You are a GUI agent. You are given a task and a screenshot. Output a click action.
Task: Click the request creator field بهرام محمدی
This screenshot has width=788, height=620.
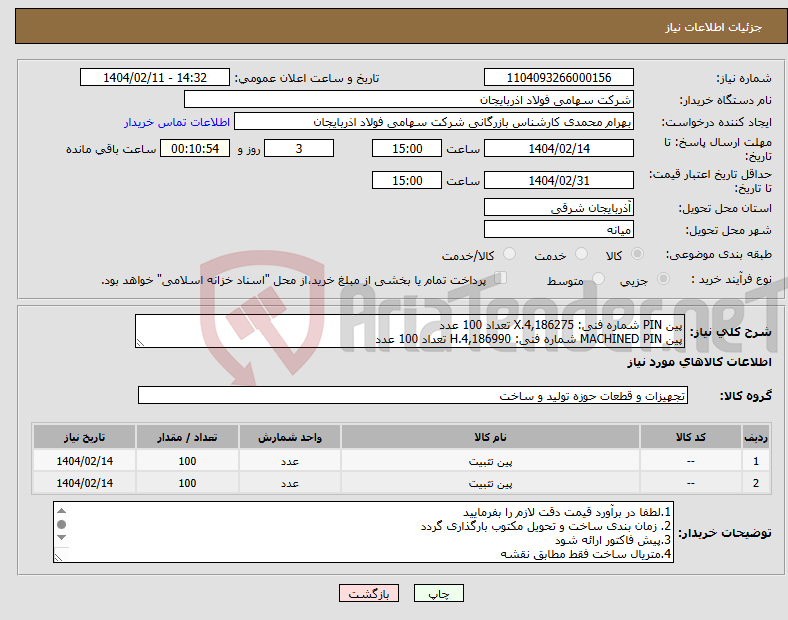pyautogui.click(x=434, y=122)
